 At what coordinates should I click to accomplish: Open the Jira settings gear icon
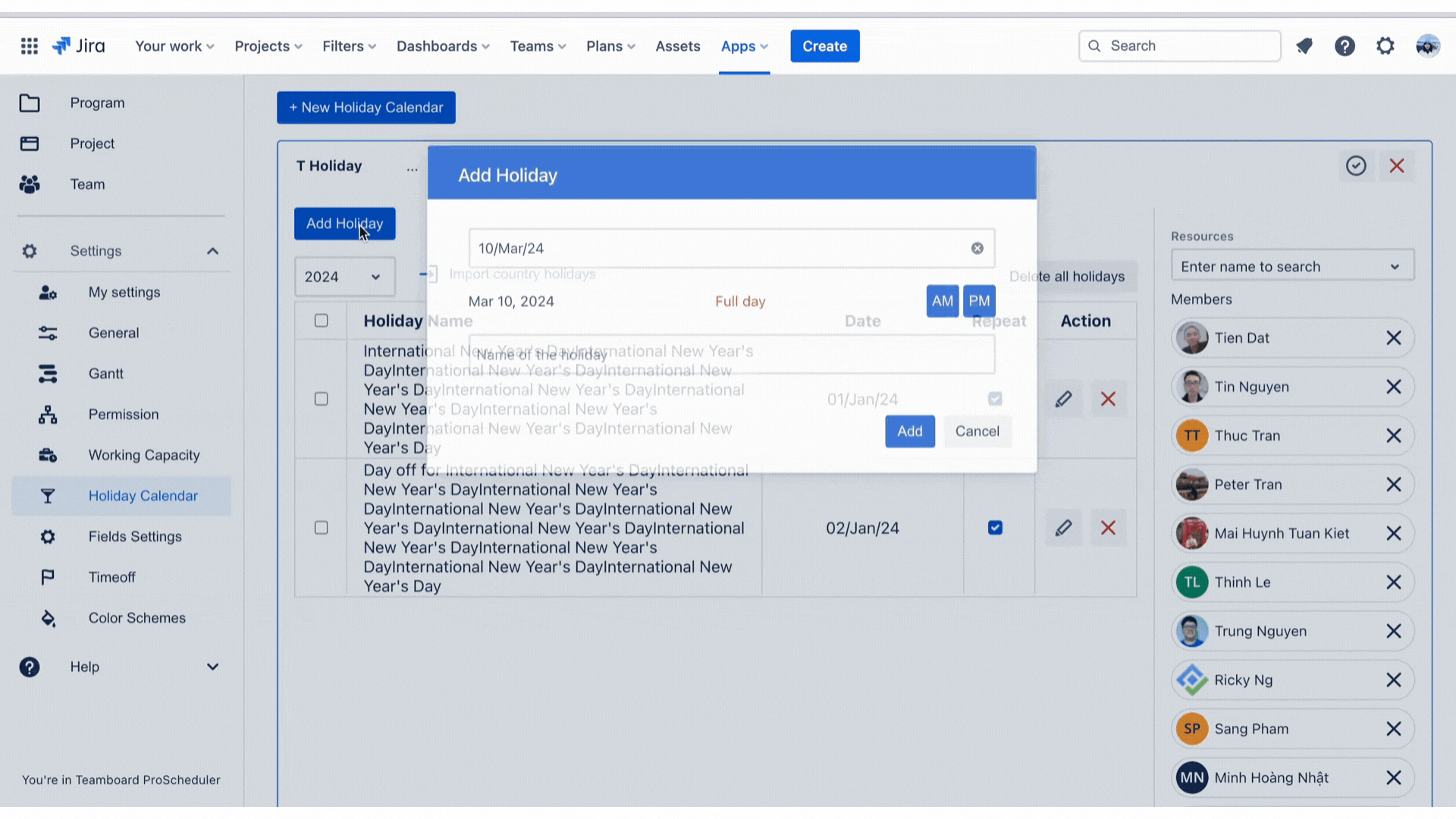click(1385, 46)
